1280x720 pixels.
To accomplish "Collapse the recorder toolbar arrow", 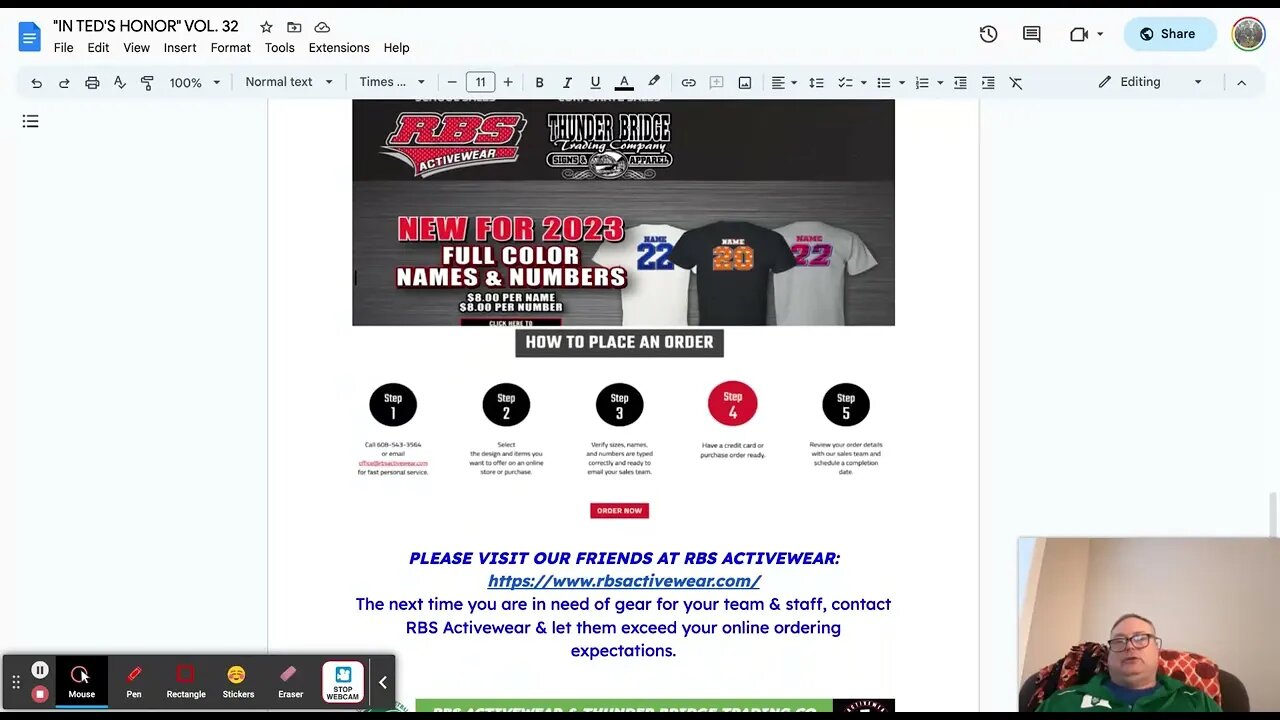I will [x=382, y=682].
